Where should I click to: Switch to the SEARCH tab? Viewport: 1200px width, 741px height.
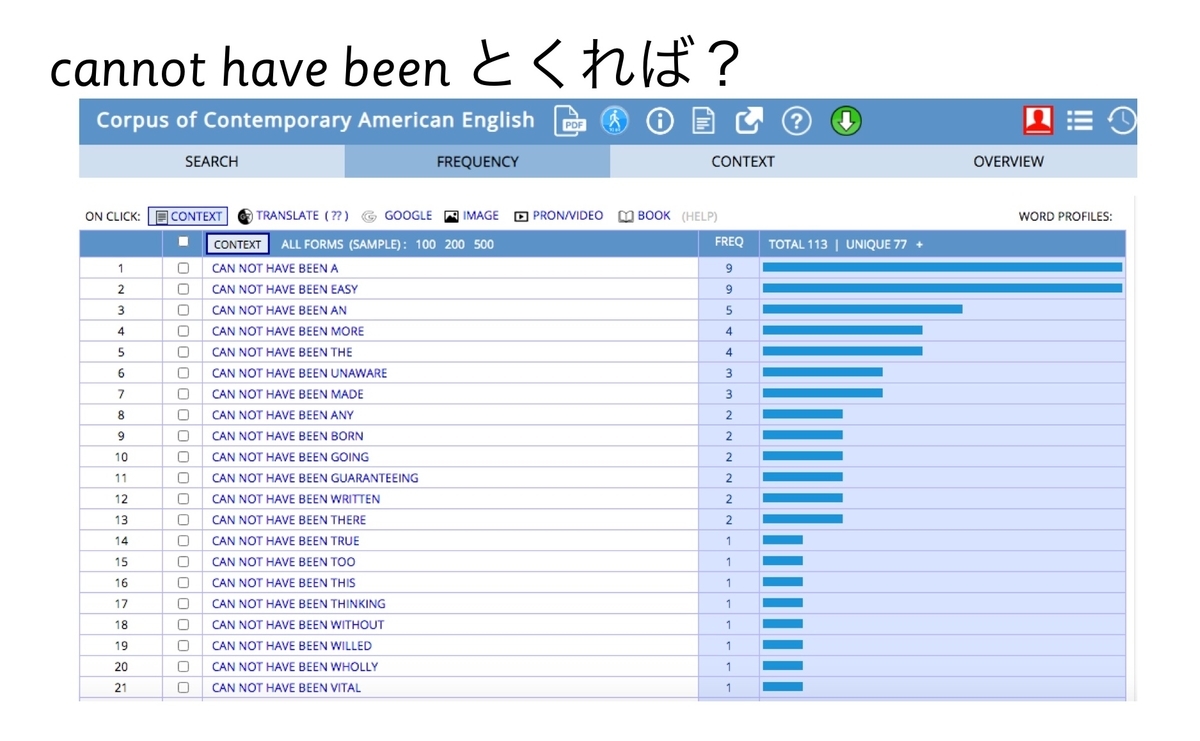pyautogui.click(x=212, y=161)
